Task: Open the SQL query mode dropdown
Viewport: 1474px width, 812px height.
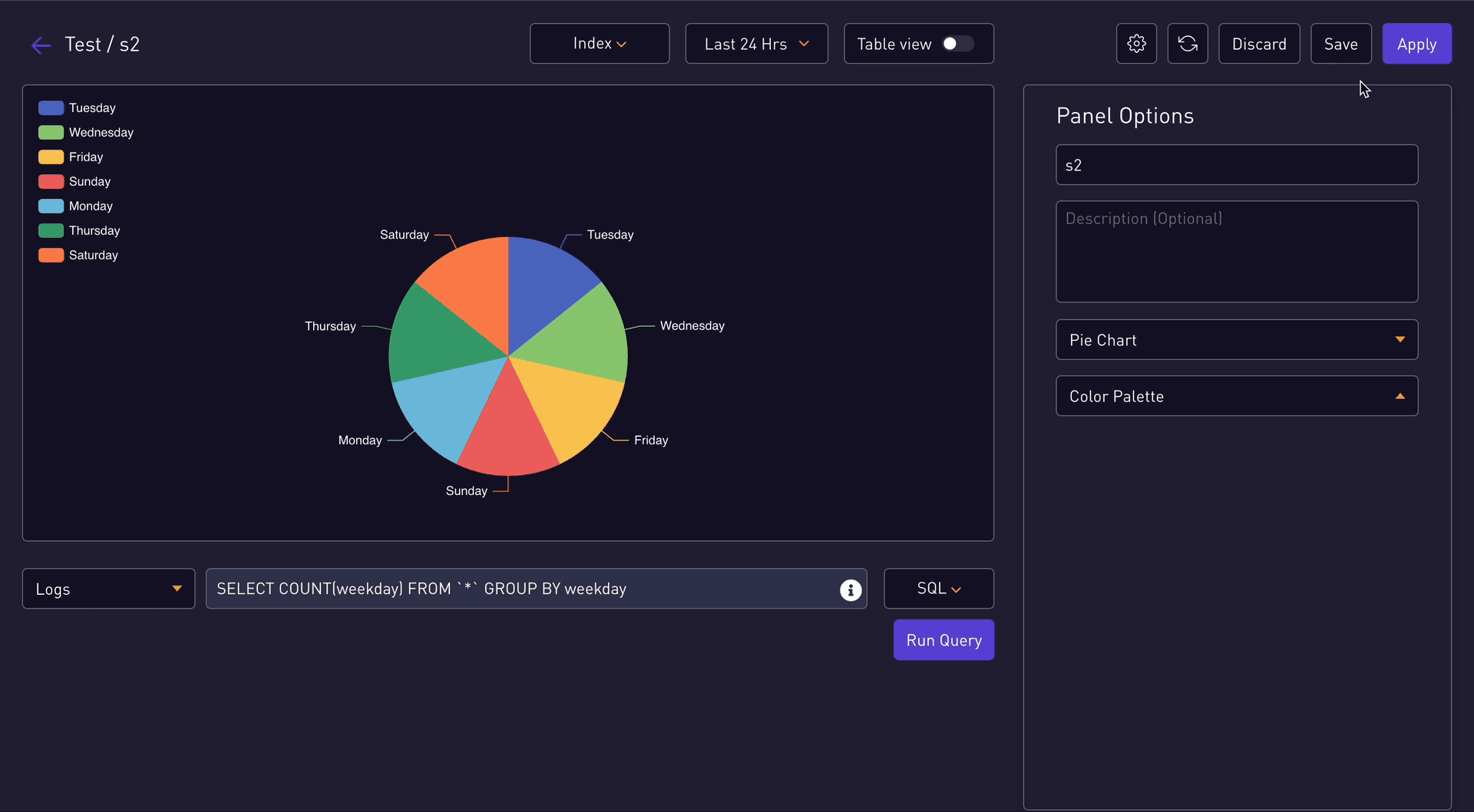Action: point(938,588)
